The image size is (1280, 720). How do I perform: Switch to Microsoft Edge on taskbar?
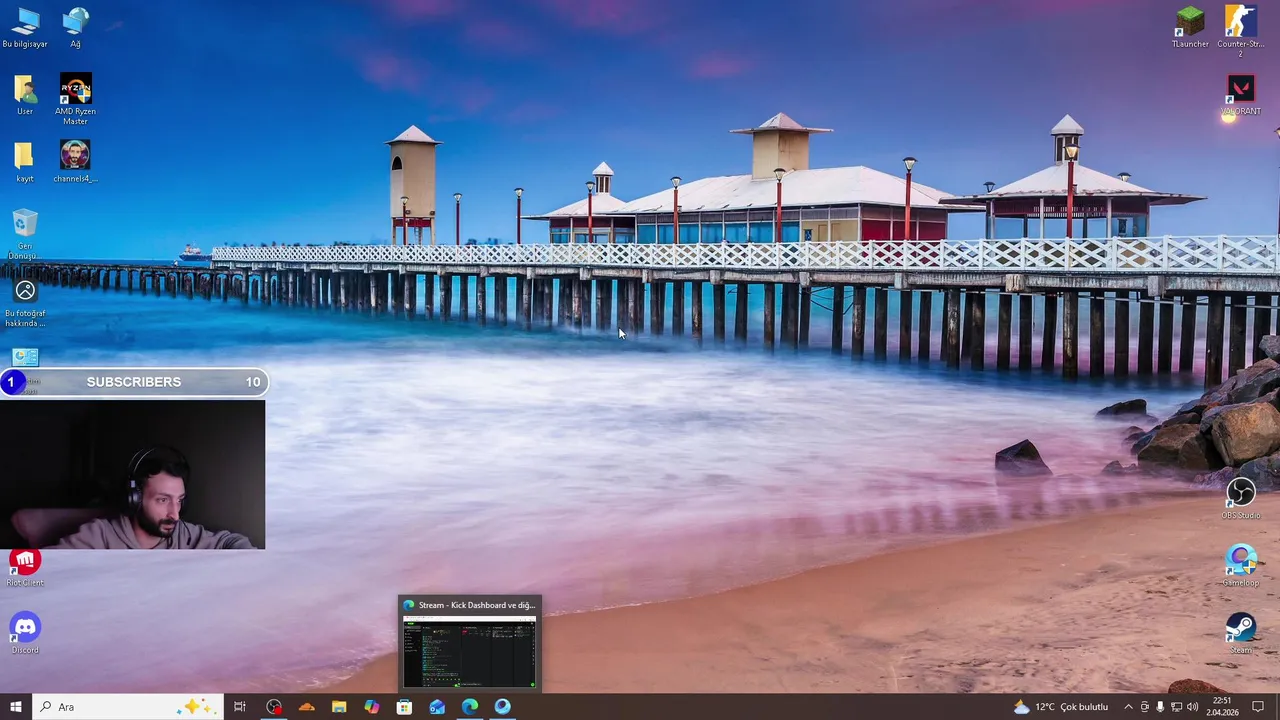point(470,707)
